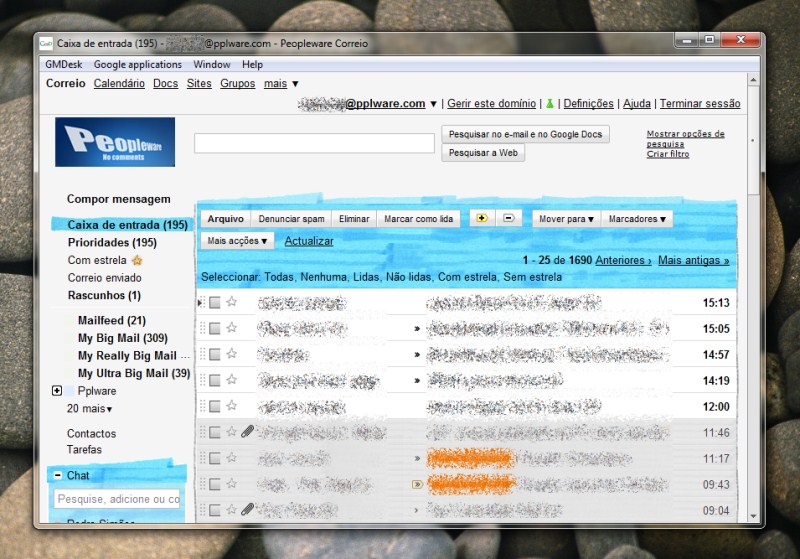
Task: Click the Pesquisar a Web button
Action: pos(483,153)
